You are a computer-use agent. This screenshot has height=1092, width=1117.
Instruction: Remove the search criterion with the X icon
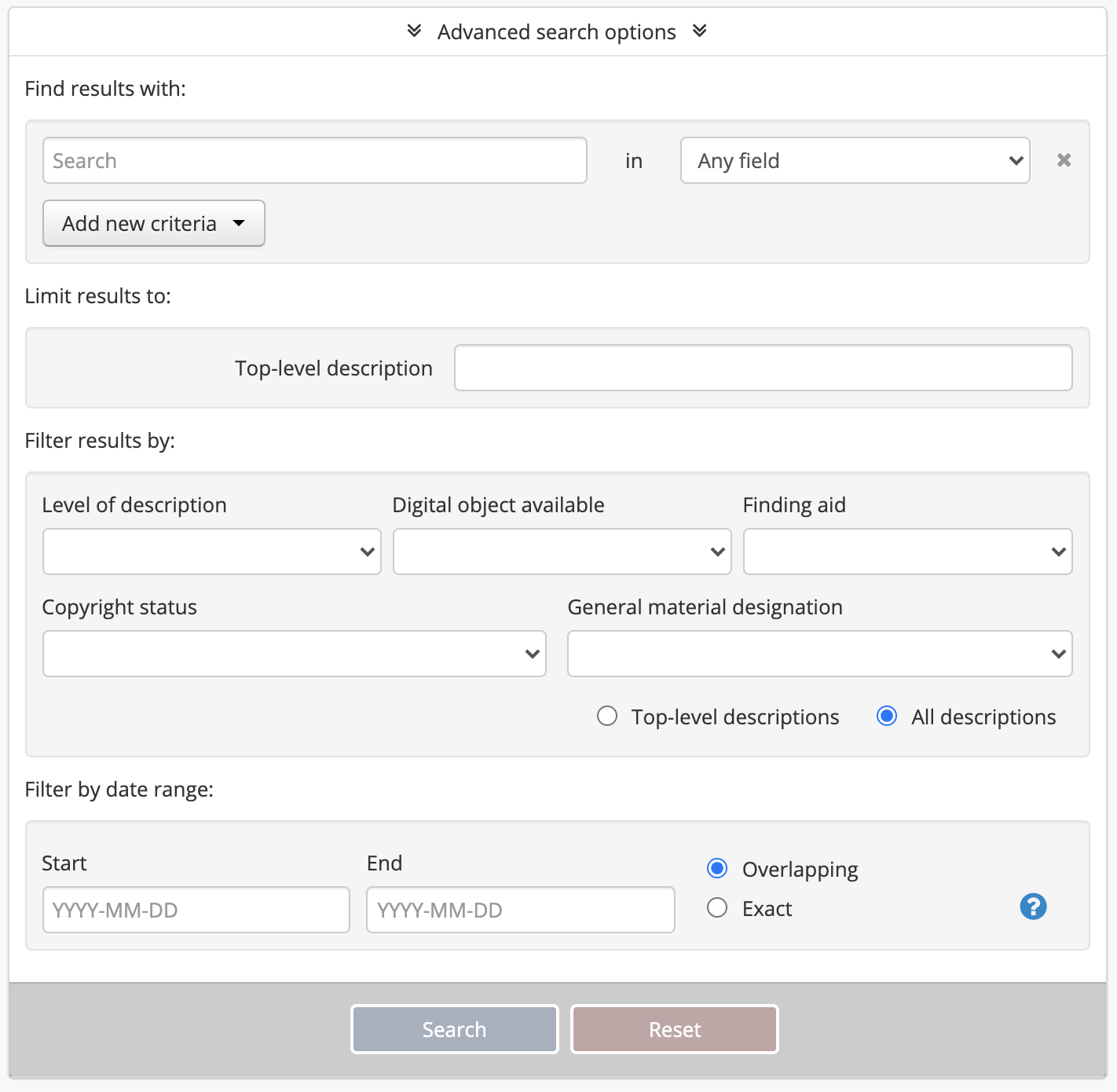(x=1064, y=160)
